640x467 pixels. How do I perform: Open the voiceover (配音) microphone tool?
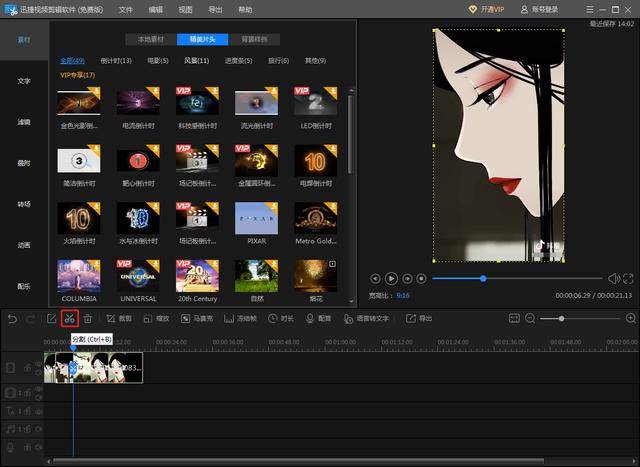(318, 318)
